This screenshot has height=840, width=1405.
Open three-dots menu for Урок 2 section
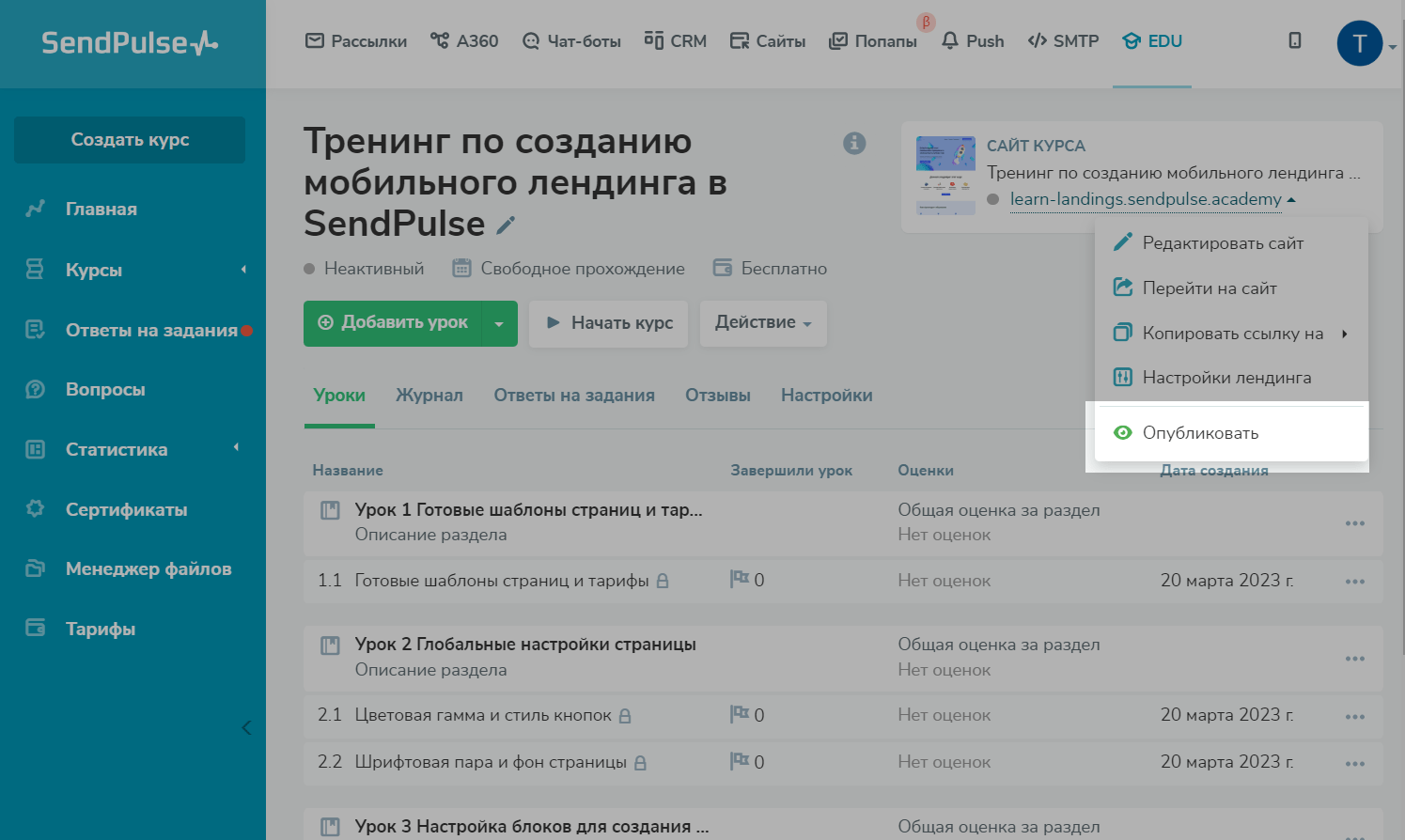tap(1354, 658)
